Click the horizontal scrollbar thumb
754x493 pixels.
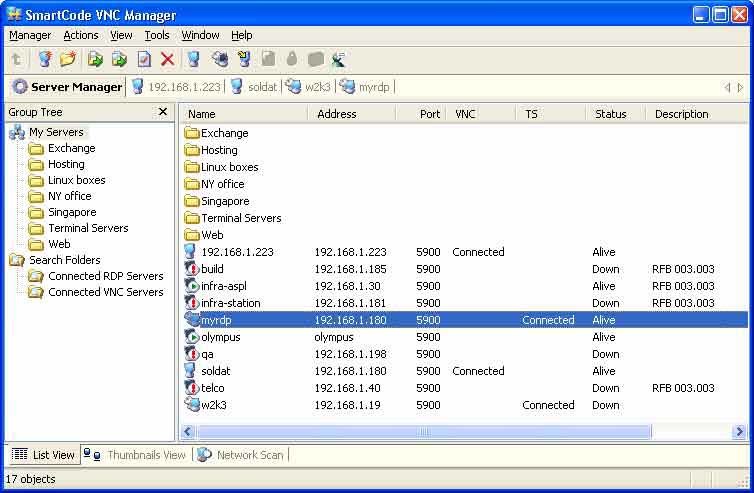pos(424,431)
